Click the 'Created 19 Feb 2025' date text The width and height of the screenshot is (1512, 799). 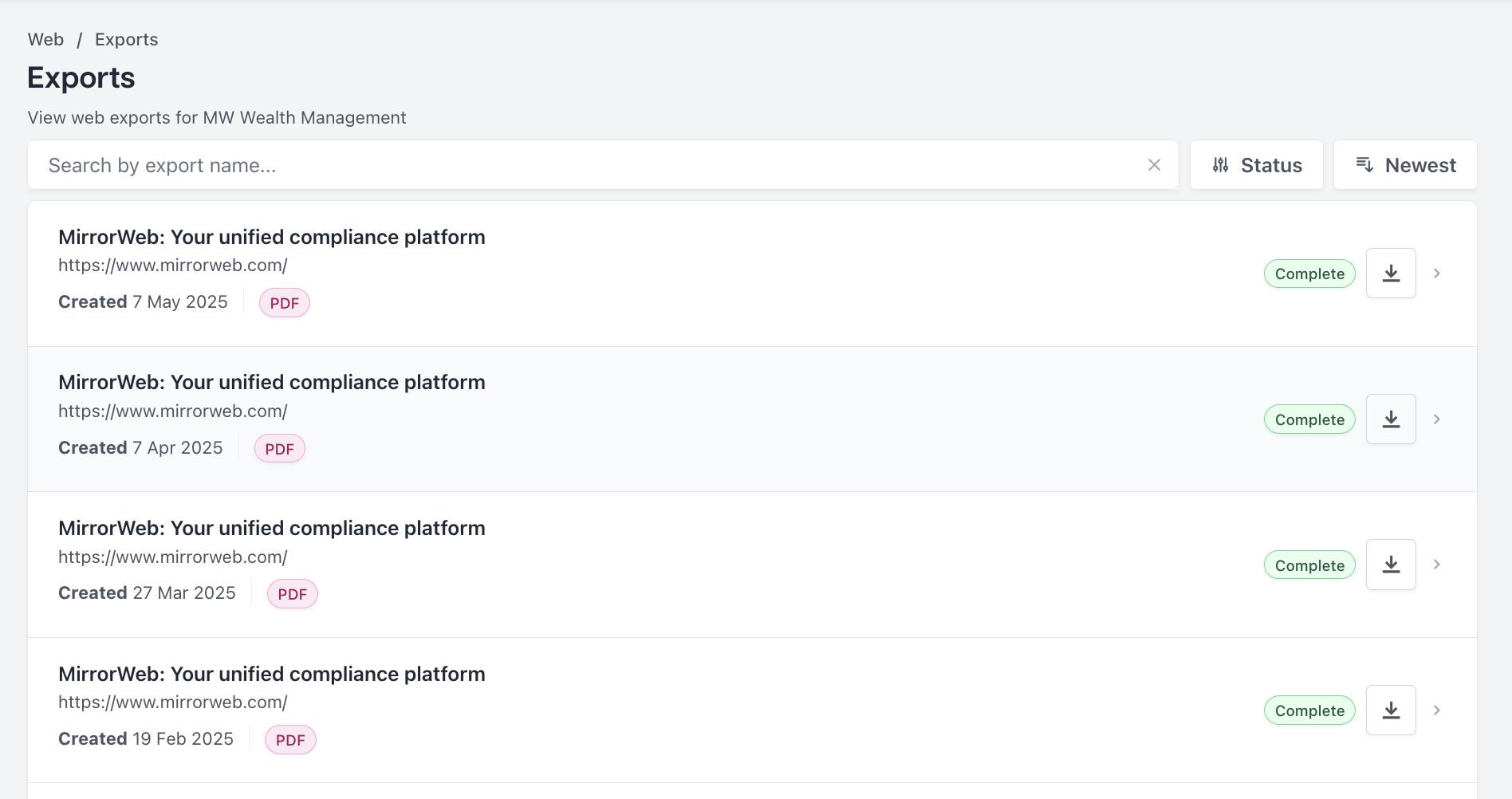(x=146, y=739)
